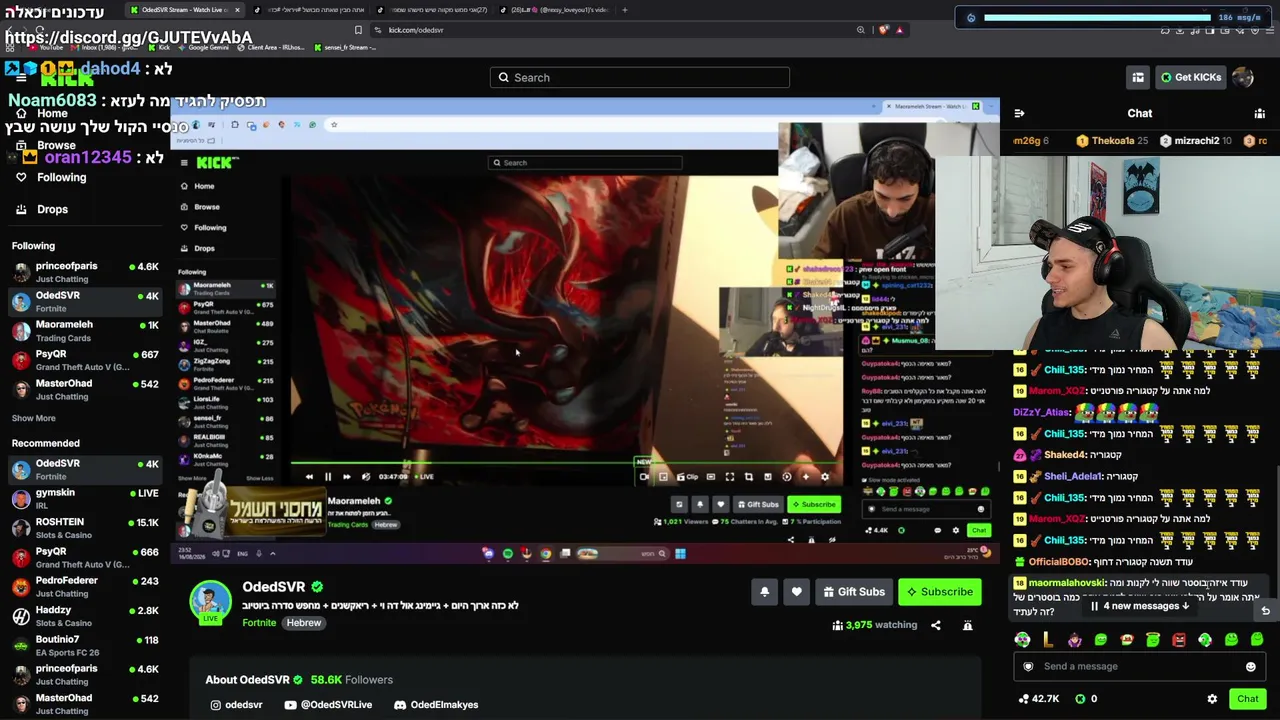Insert the gold L emote

pos(1048,640)
